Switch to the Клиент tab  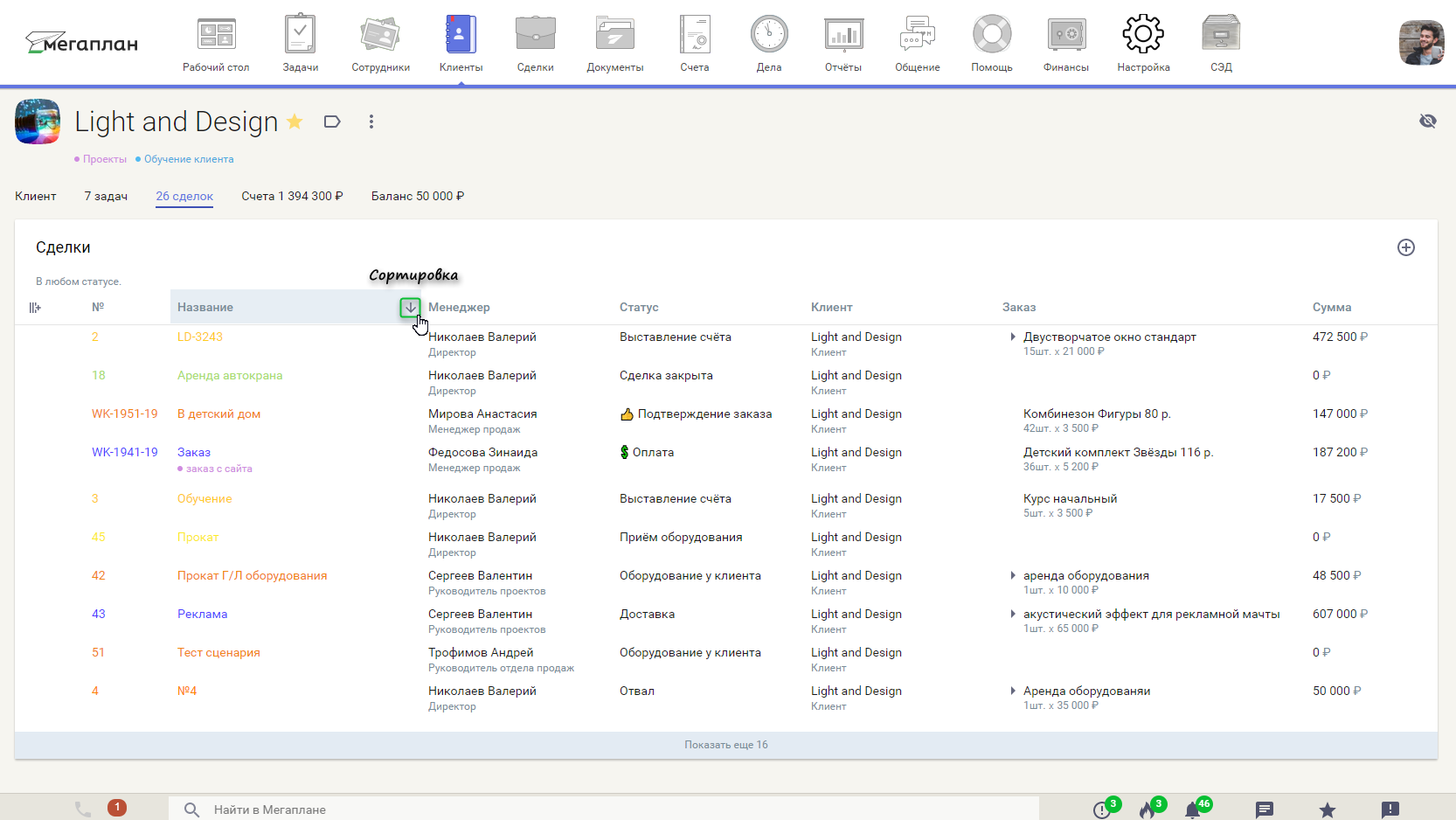point(36,196)
